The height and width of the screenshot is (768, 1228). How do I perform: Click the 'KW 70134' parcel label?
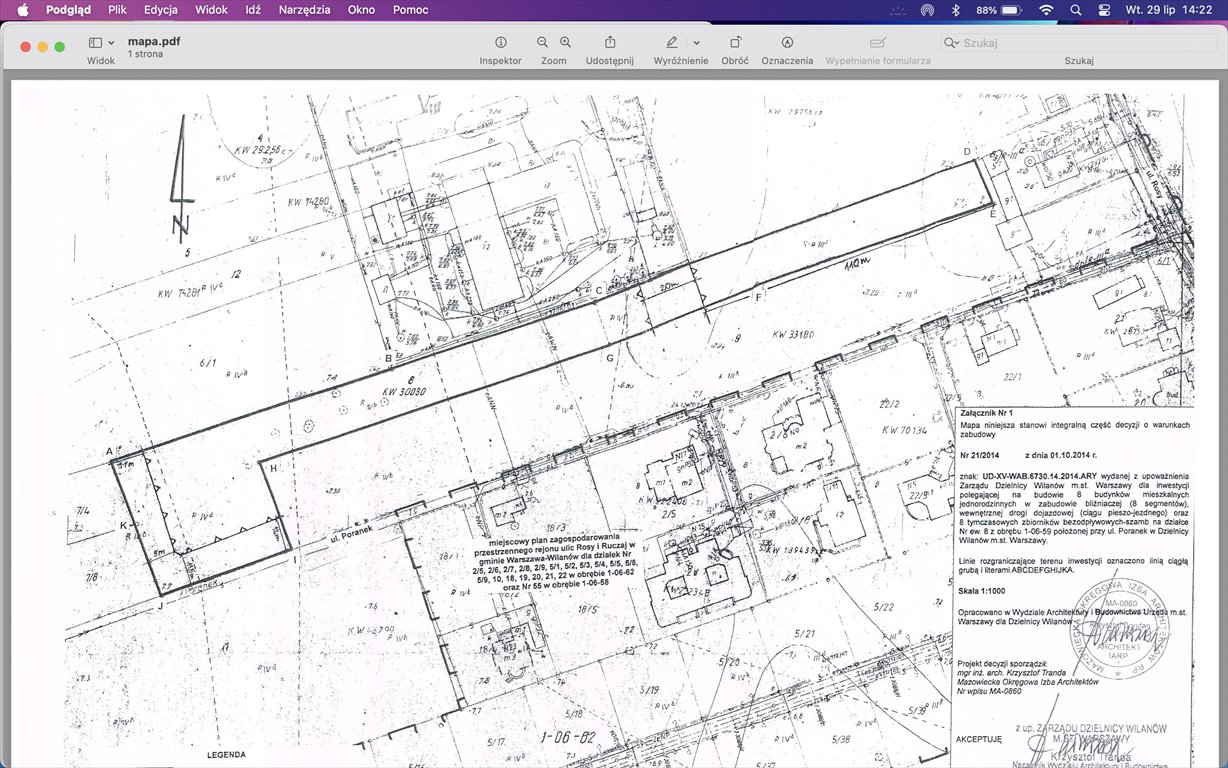tap(906, 431)
